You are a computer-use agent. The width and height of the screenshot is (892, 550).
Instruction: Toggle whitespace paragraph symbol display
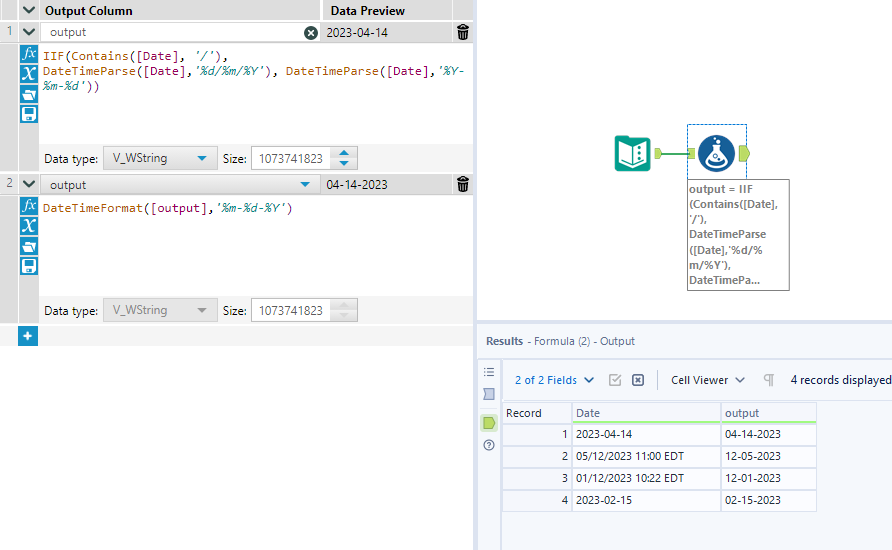769,380
